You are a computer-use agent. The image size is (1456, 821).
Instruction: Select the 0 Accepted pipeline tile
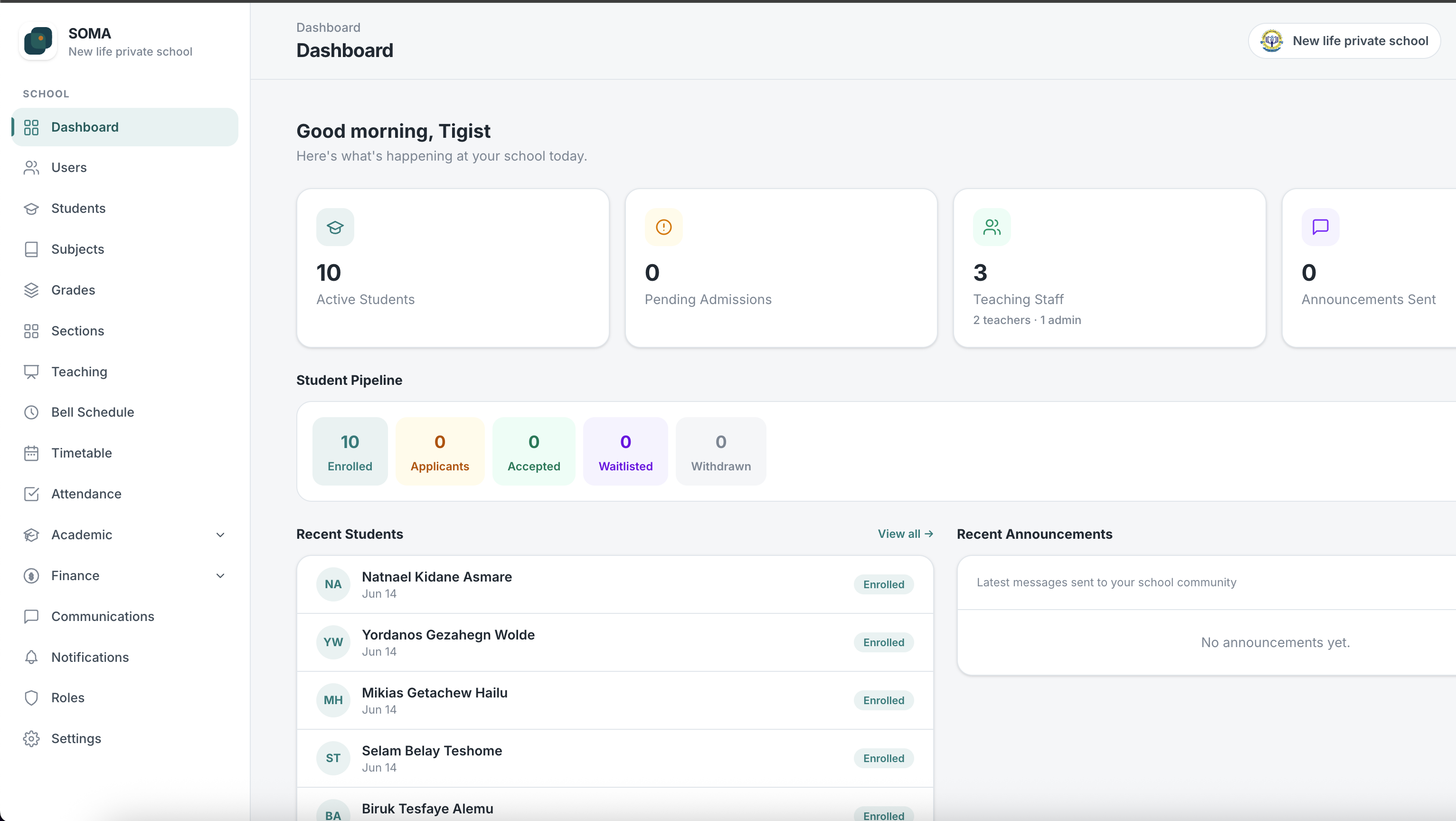click(x=534, y=451)
